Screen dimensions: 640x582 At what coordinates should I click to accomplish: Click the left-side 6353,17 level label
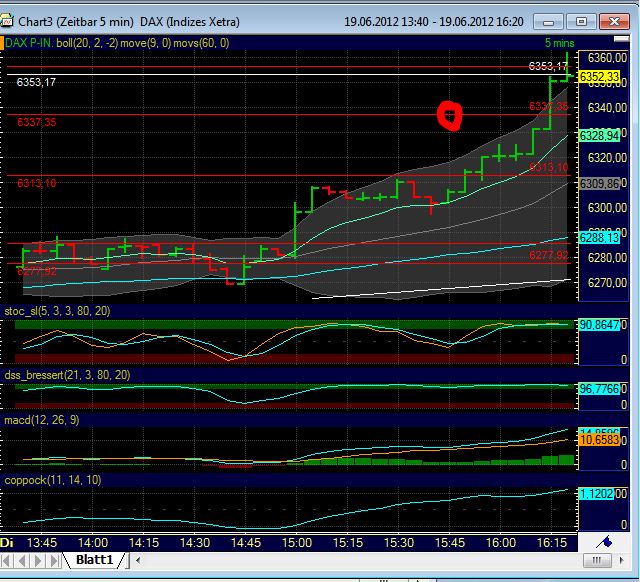[x=36, y=82]
